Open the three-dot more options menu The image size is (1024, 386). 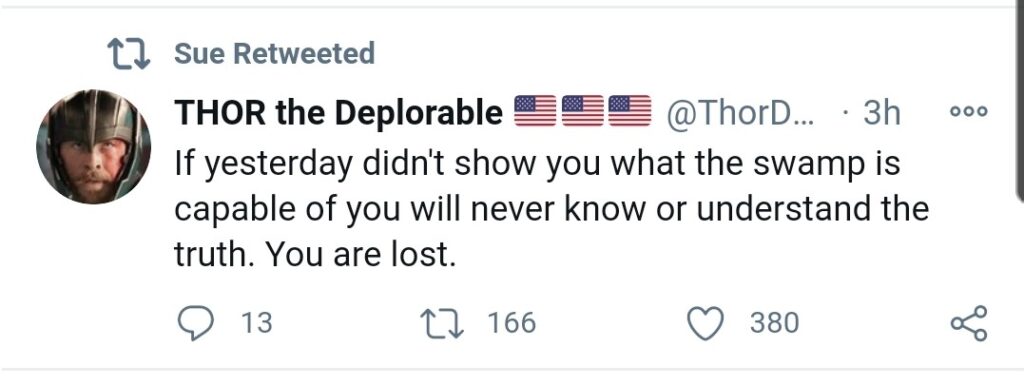pyautogui.click(x=969, y=112)
